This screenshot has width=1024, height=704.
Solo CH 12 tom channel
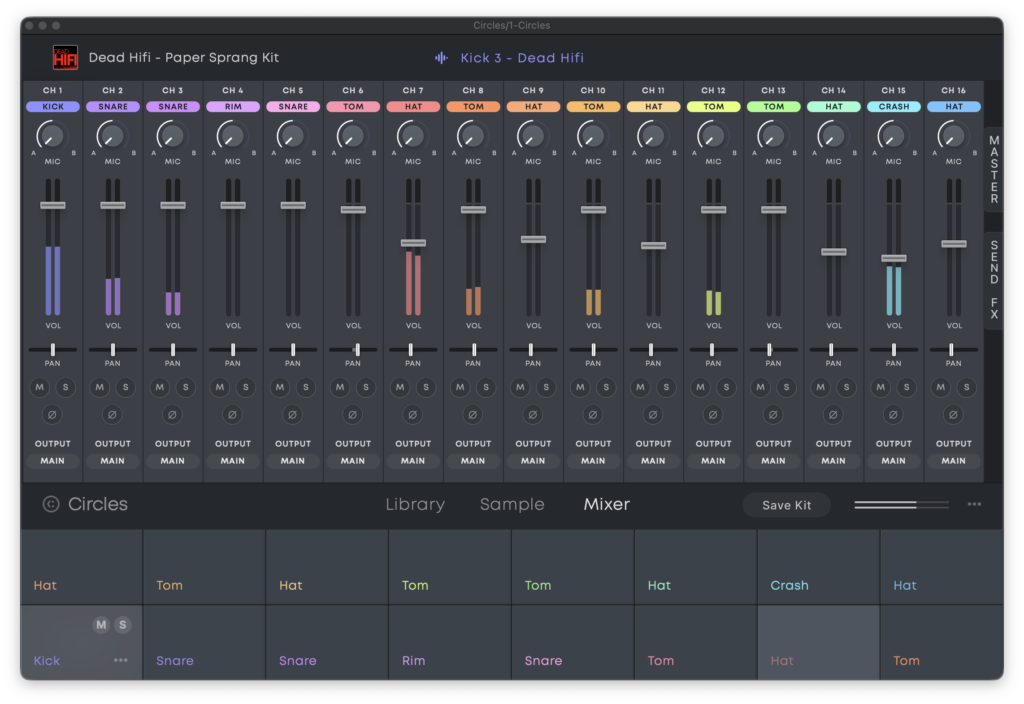[726, 387]
